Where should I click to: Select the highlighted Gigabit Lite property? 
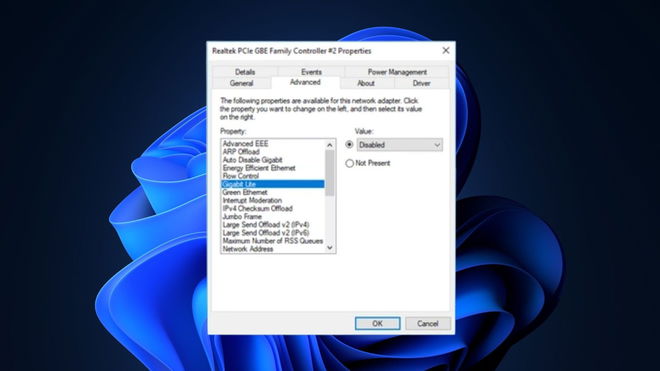273,184
